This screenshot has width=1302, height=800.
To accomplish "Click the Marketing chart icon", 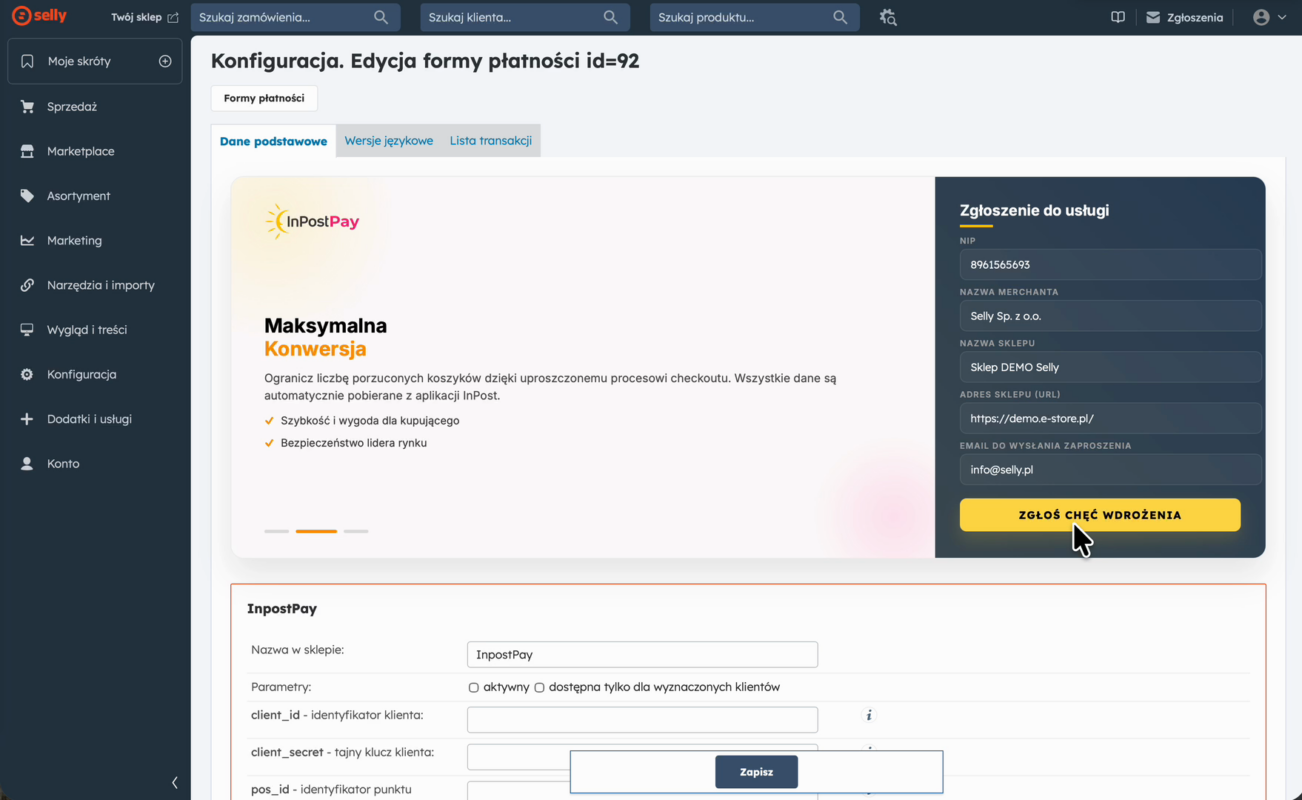I will point(27,240).
